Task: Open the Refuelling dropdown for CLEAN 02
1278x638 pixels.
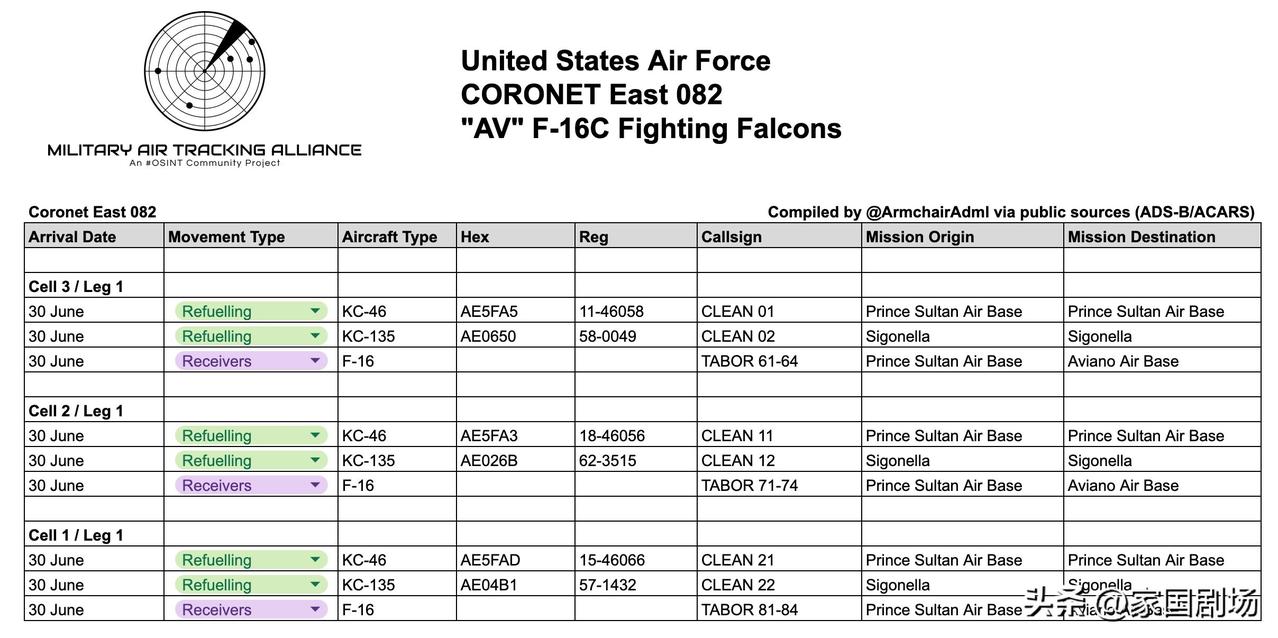Action: [x=251, y=336]
